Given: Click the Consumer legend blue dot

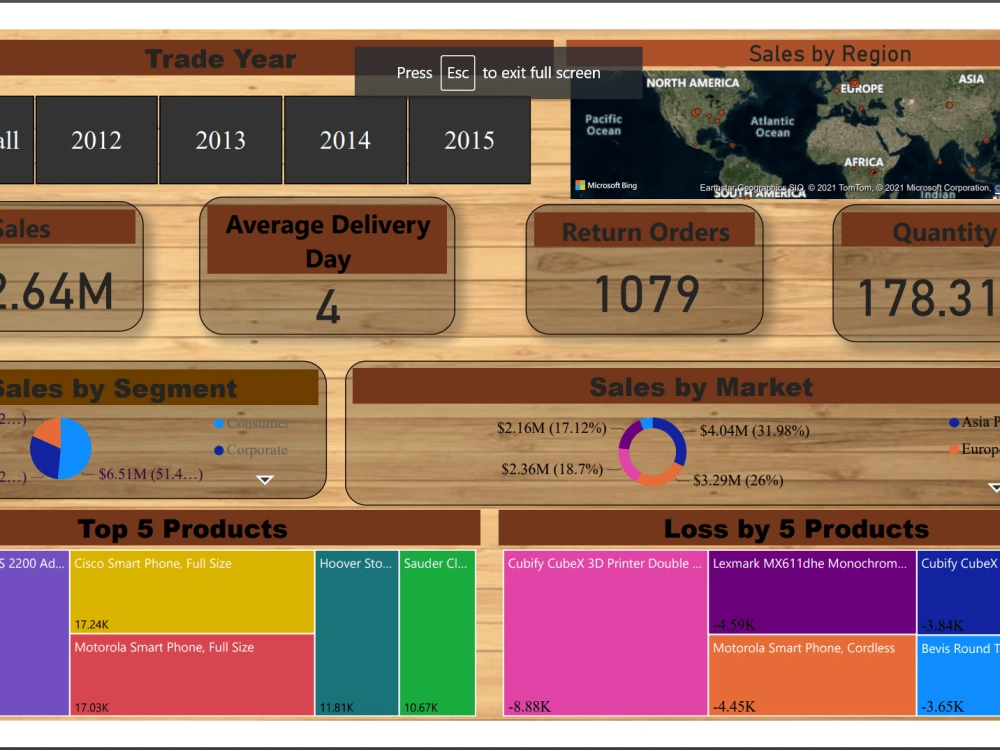Looking at the screenshot, I should click(219, 423).
